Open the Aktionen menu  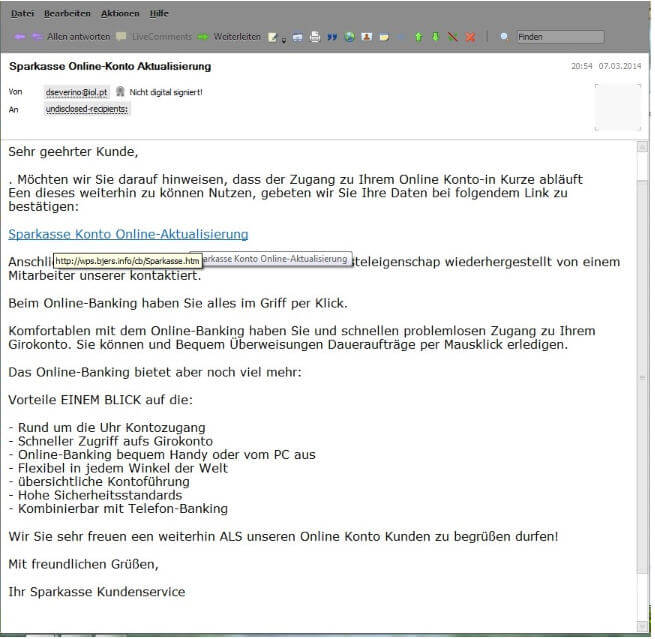tap(120, 13)
